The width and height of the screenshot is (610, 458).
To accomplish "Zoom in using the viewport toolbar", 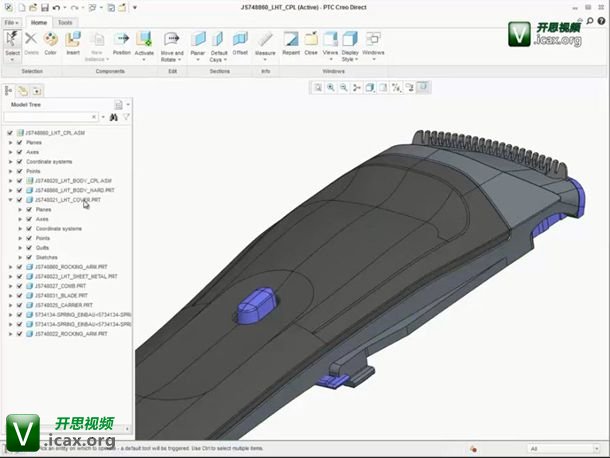I will pyautogui.click(x=329, y=88).
